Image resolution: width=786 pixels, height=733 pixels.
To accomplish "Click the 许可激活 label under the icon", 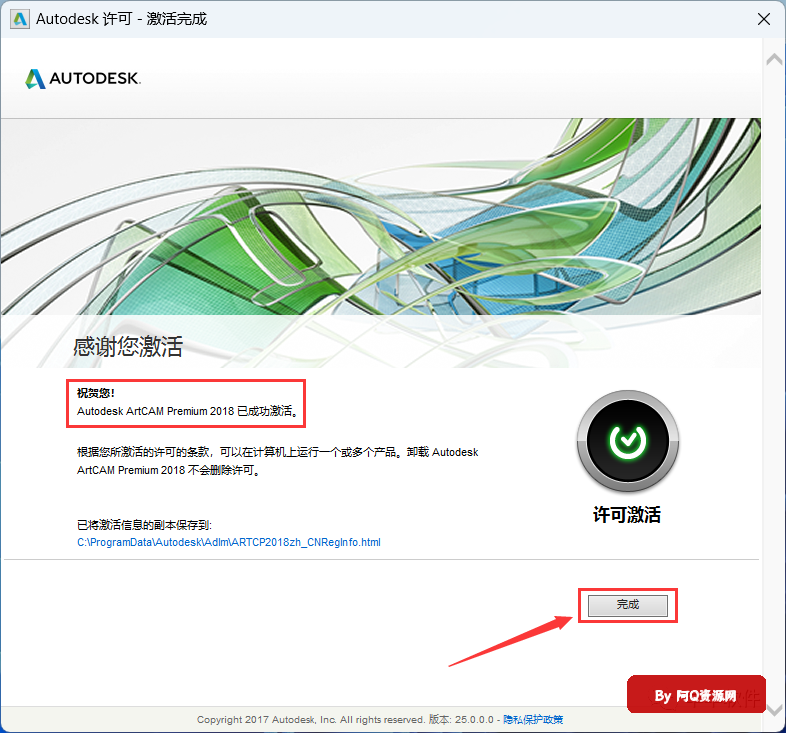I will pyautogui.click(x=627, y=514).
